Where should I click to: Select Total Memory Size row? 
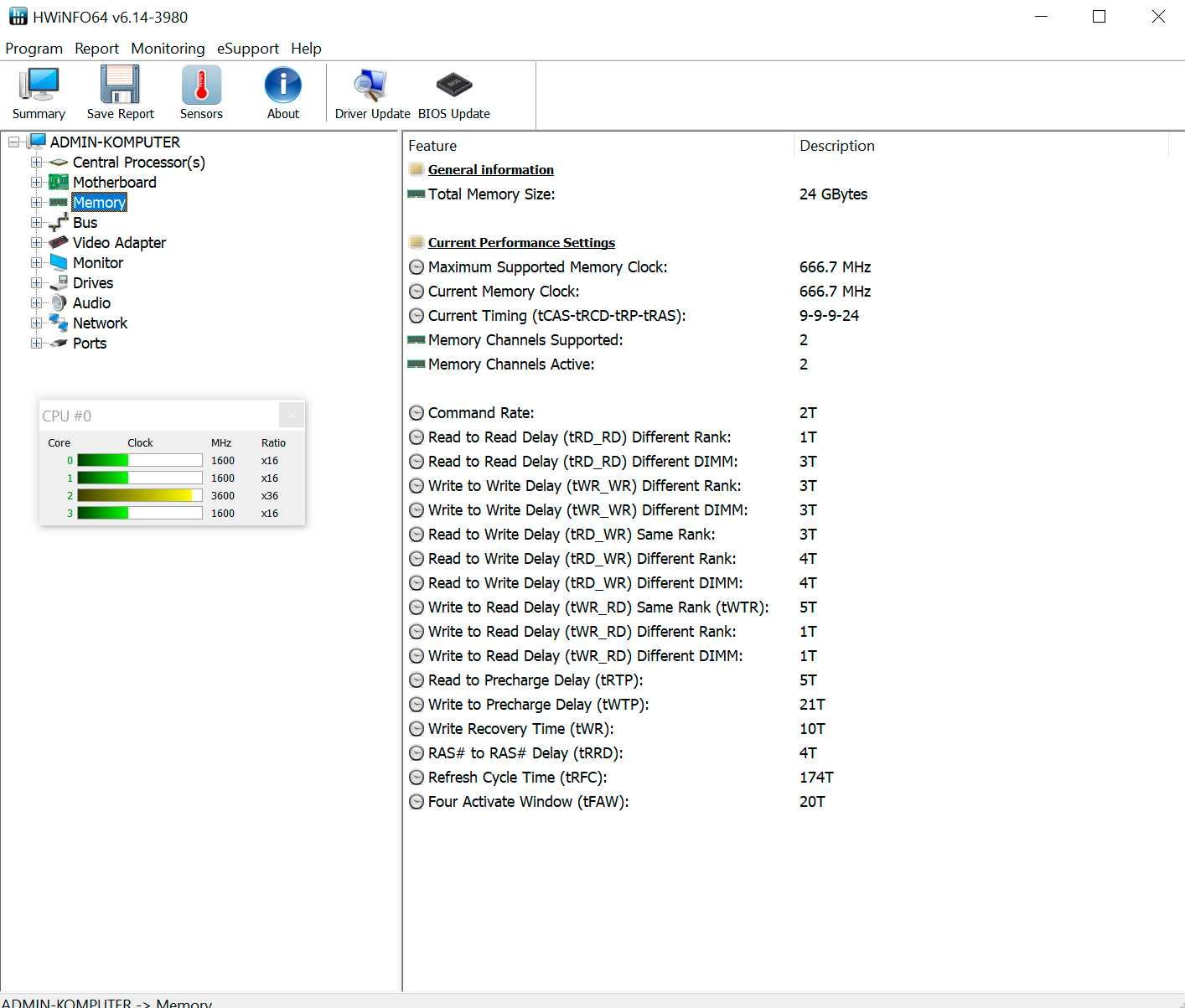point(786,194)
